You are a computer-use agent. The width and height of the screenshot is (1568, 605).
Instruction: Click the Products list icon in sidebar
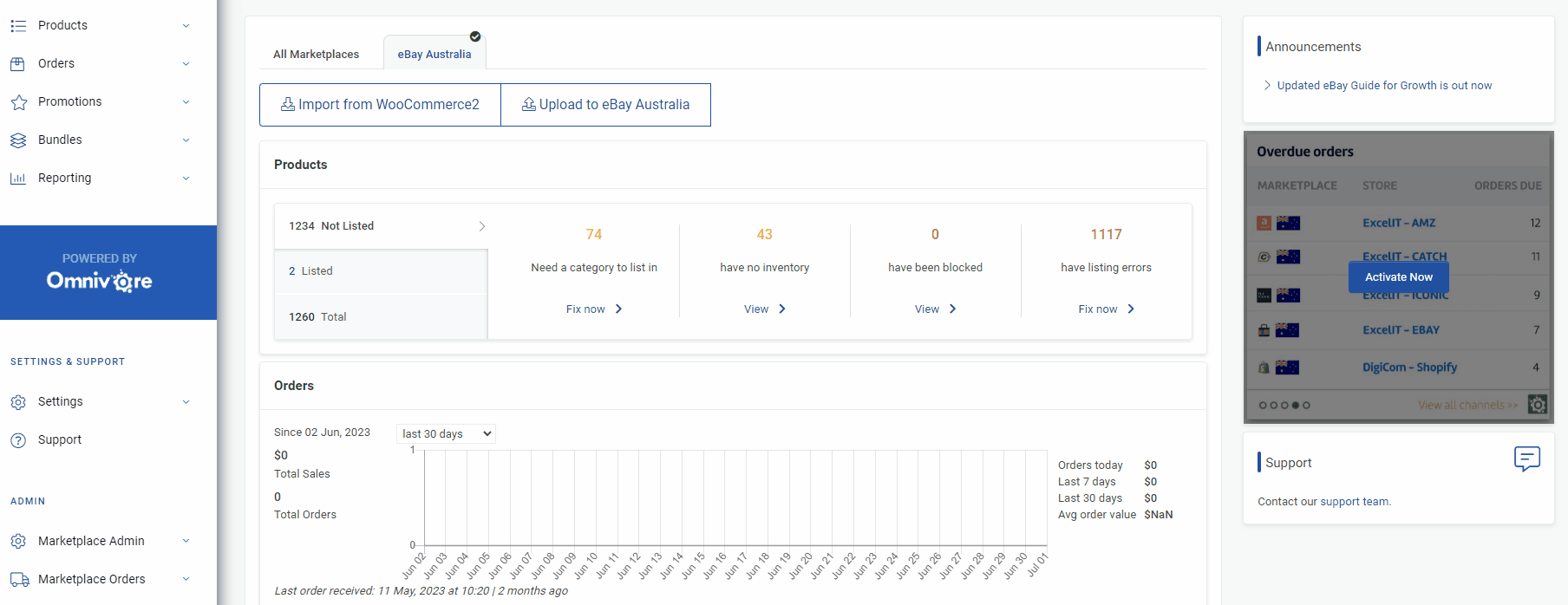click(x=18, y=26)
